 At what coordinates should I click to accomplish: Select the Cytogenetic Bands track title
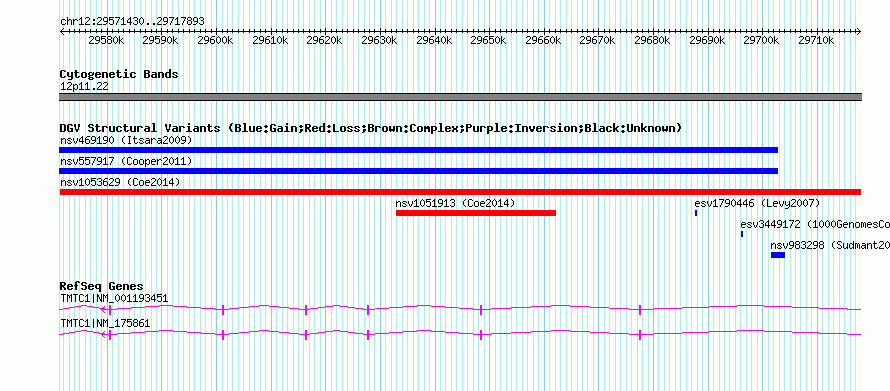pos(119,74)
